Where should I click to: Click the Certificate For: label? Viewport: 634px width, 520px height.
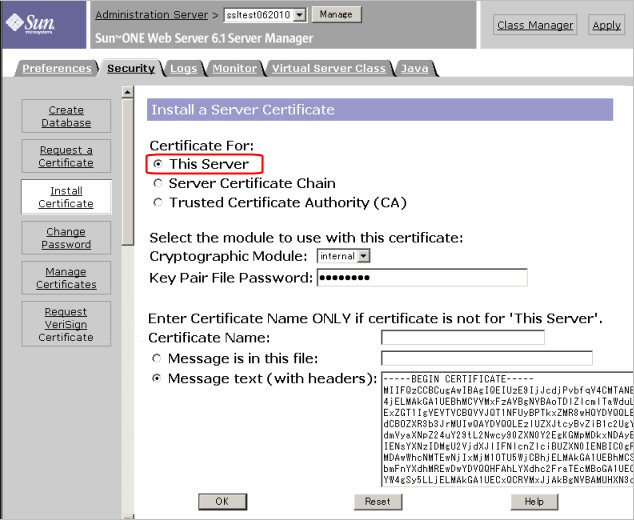[x=202, y=146]
